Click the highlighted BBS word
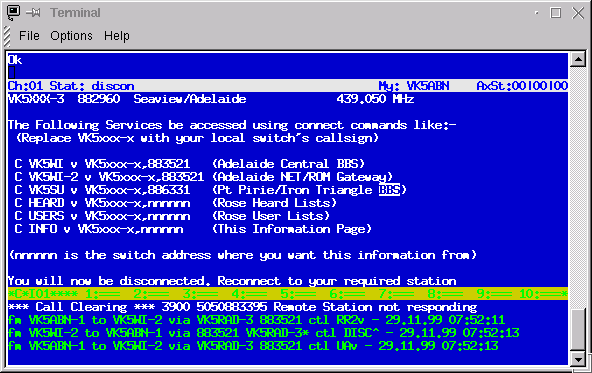 tap(389, 190)
